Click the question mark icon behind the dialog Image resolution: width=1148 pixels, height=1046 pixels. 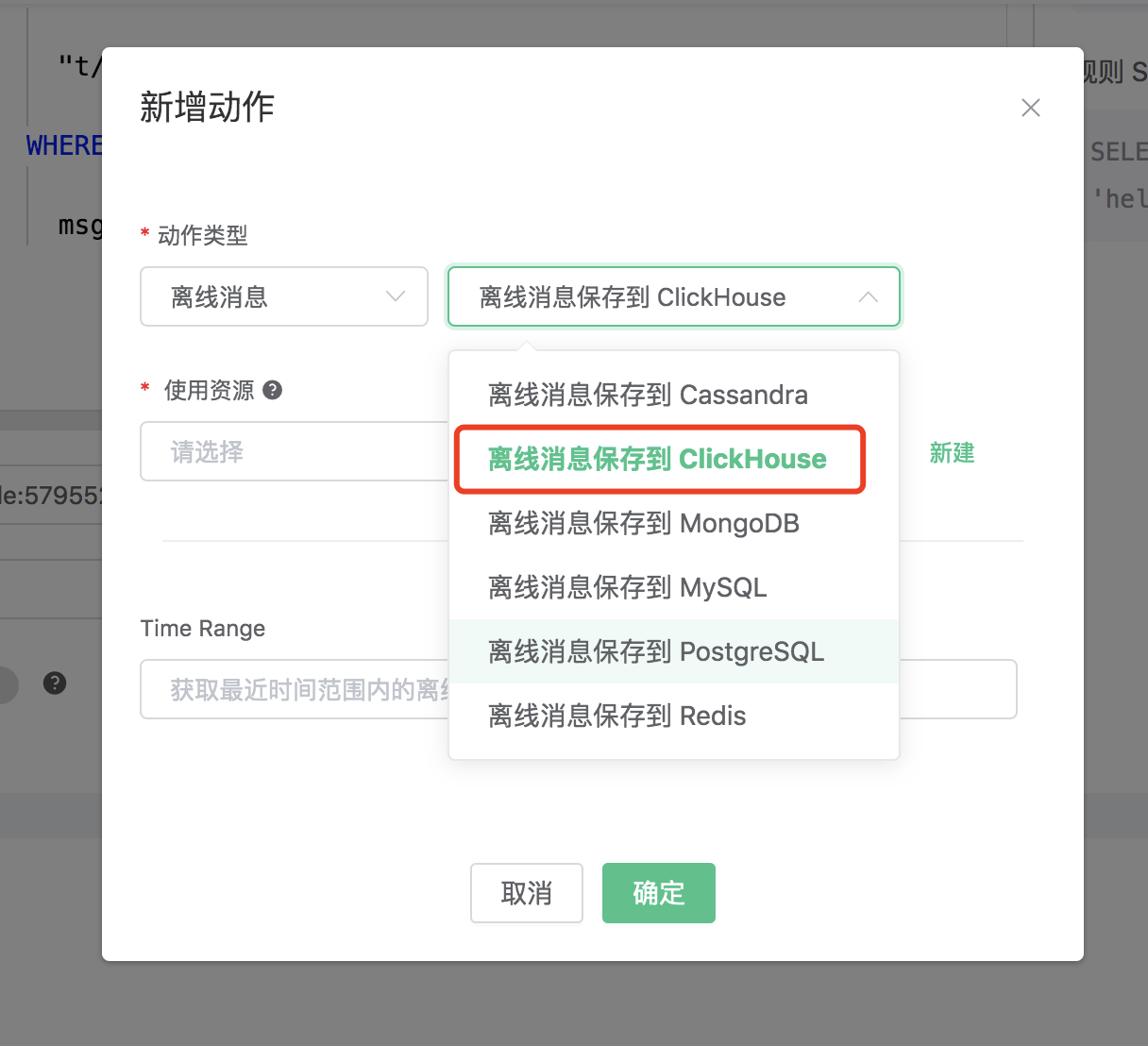(55, 683)
